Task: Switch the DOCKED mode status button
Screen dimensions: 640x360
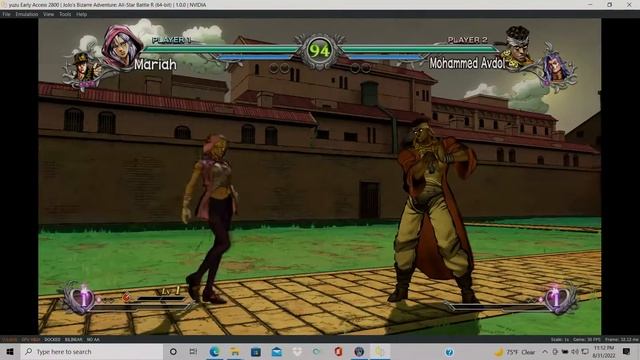Action: pos(52,340)
